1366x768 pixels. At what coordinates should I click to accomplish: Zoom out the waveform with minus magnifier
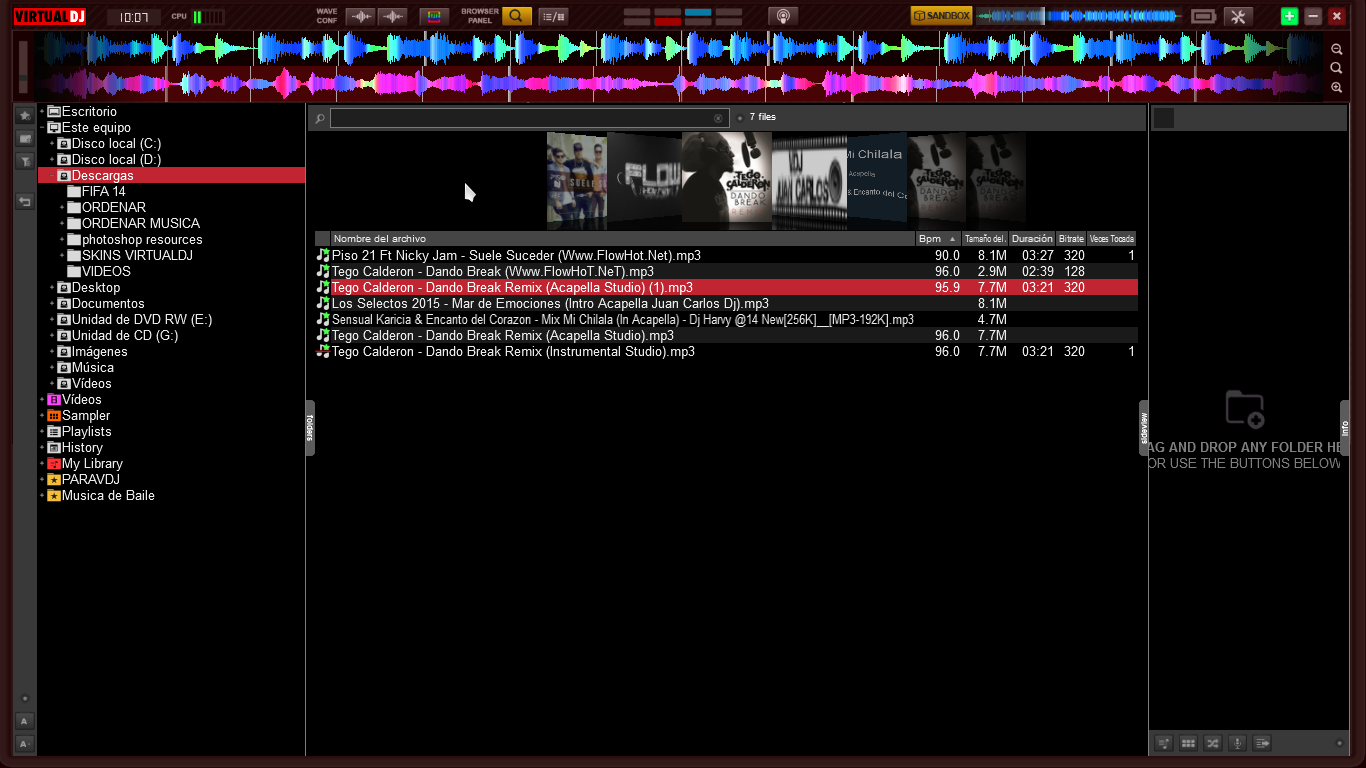1337,49
